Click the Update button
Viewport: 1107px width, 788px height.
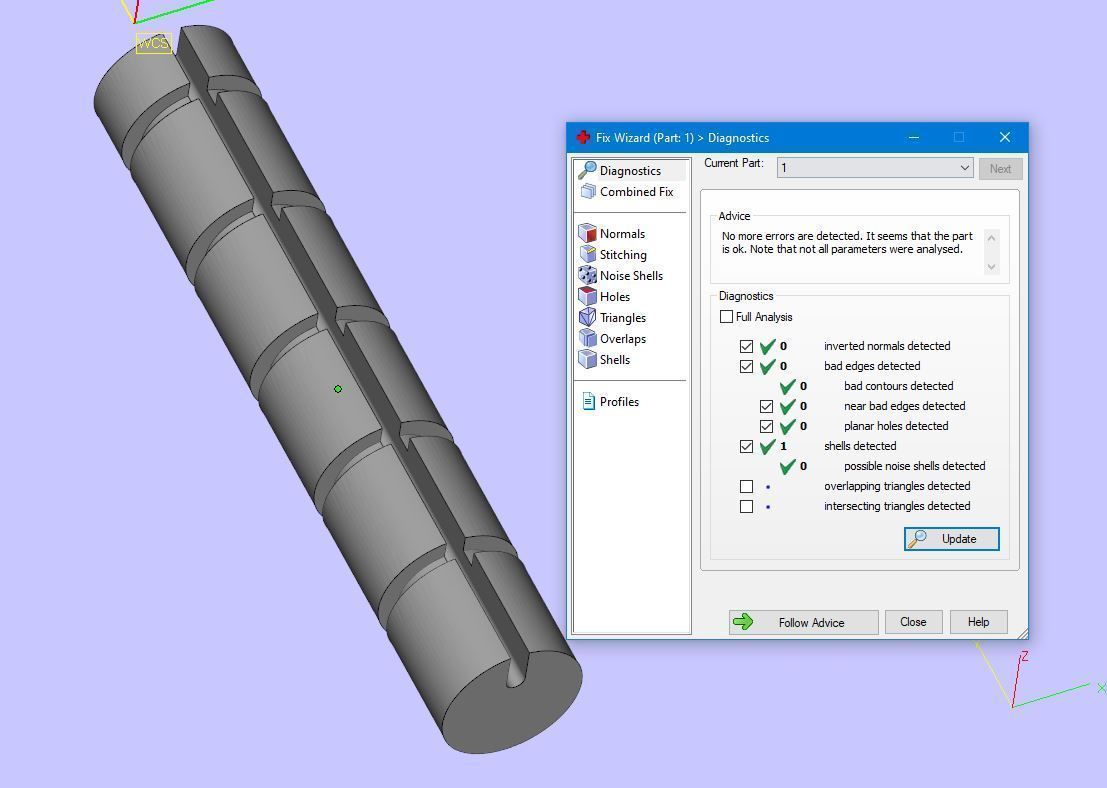952,539
